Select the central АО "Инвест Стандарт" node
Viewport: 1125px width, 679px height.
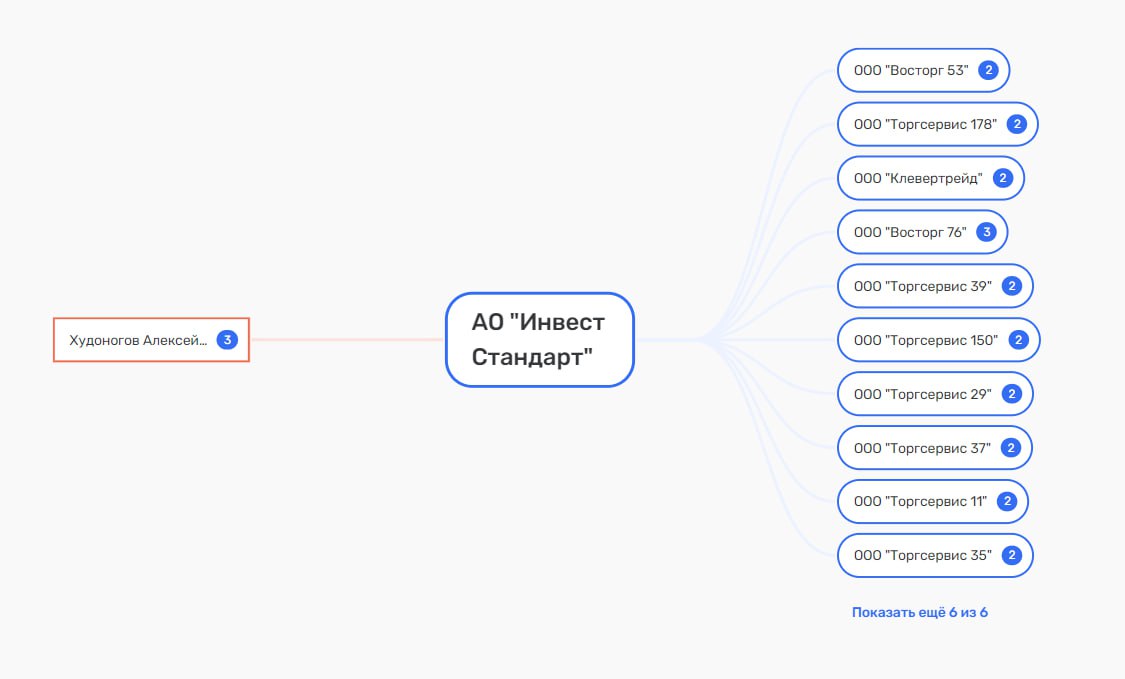pos(539,340)
